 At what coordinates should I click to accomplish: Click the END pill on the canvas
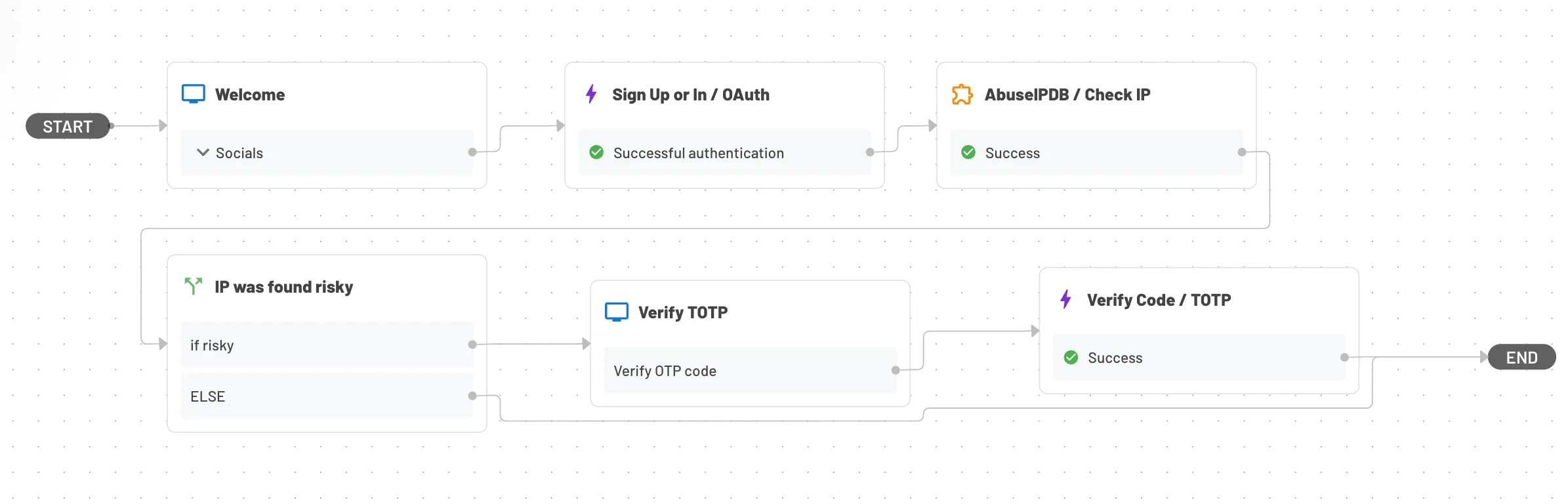tap(1521, 358)
